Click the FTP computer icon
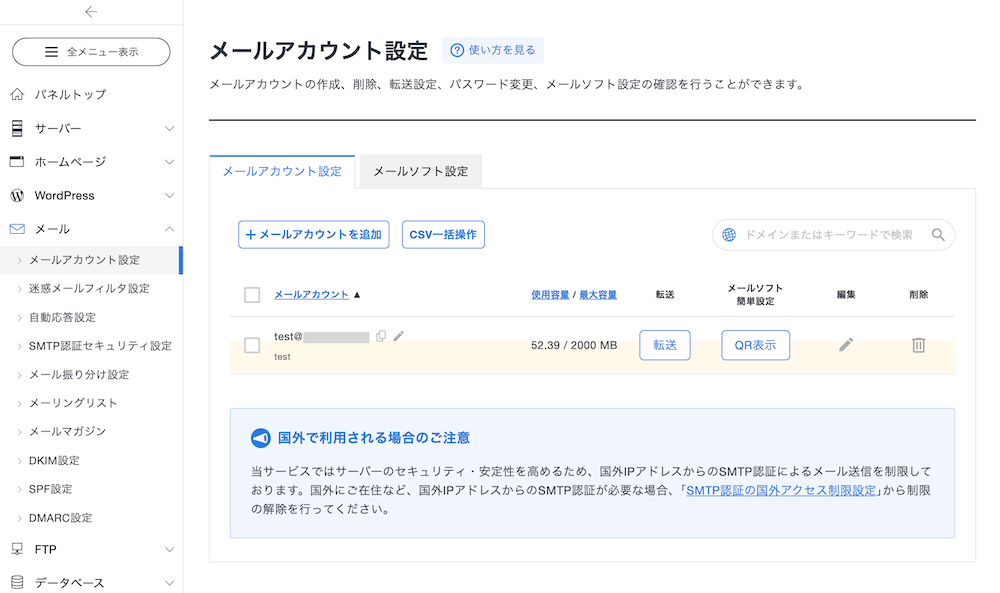1000x593 pixels. coord(17,549)
